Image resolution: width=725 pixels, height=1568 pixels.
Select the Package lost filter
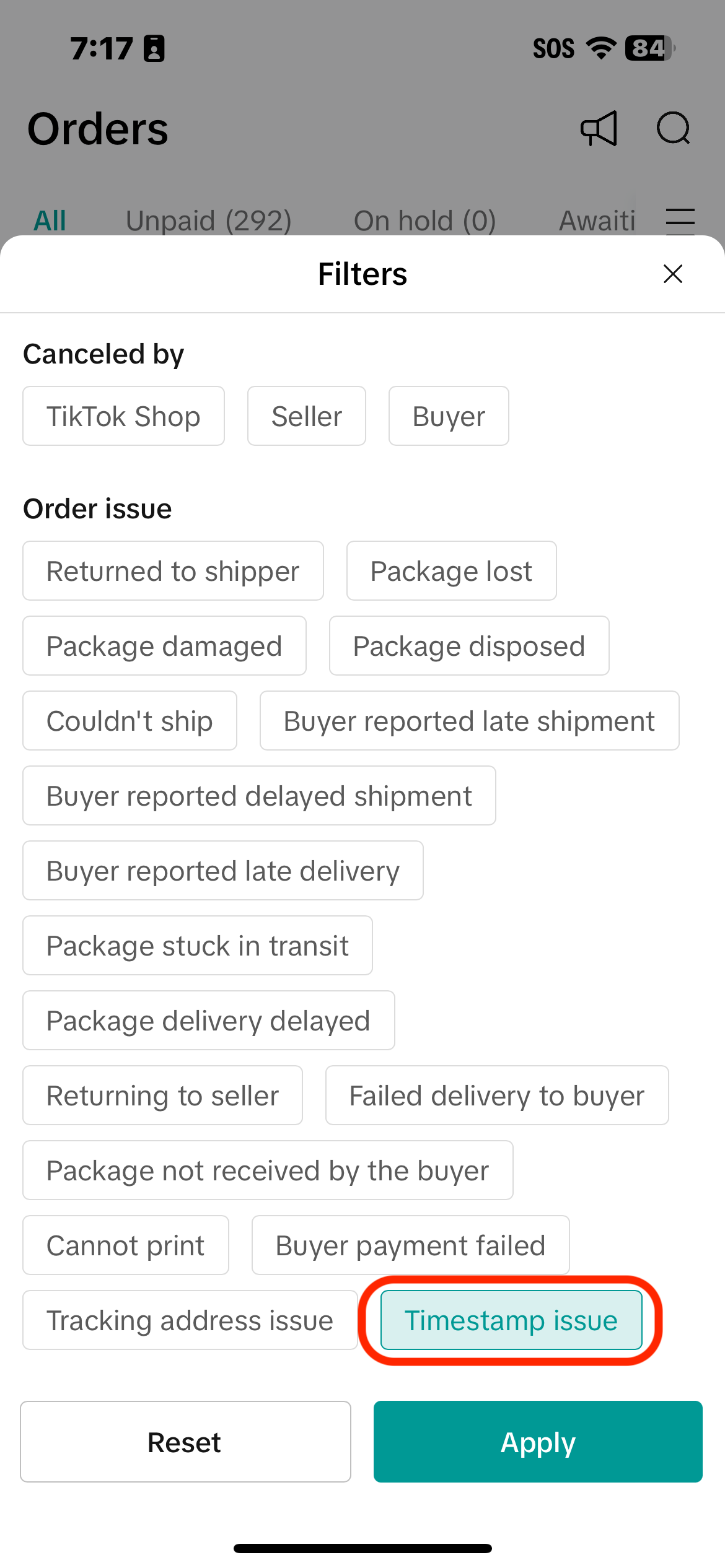click(x=451, y=571)
